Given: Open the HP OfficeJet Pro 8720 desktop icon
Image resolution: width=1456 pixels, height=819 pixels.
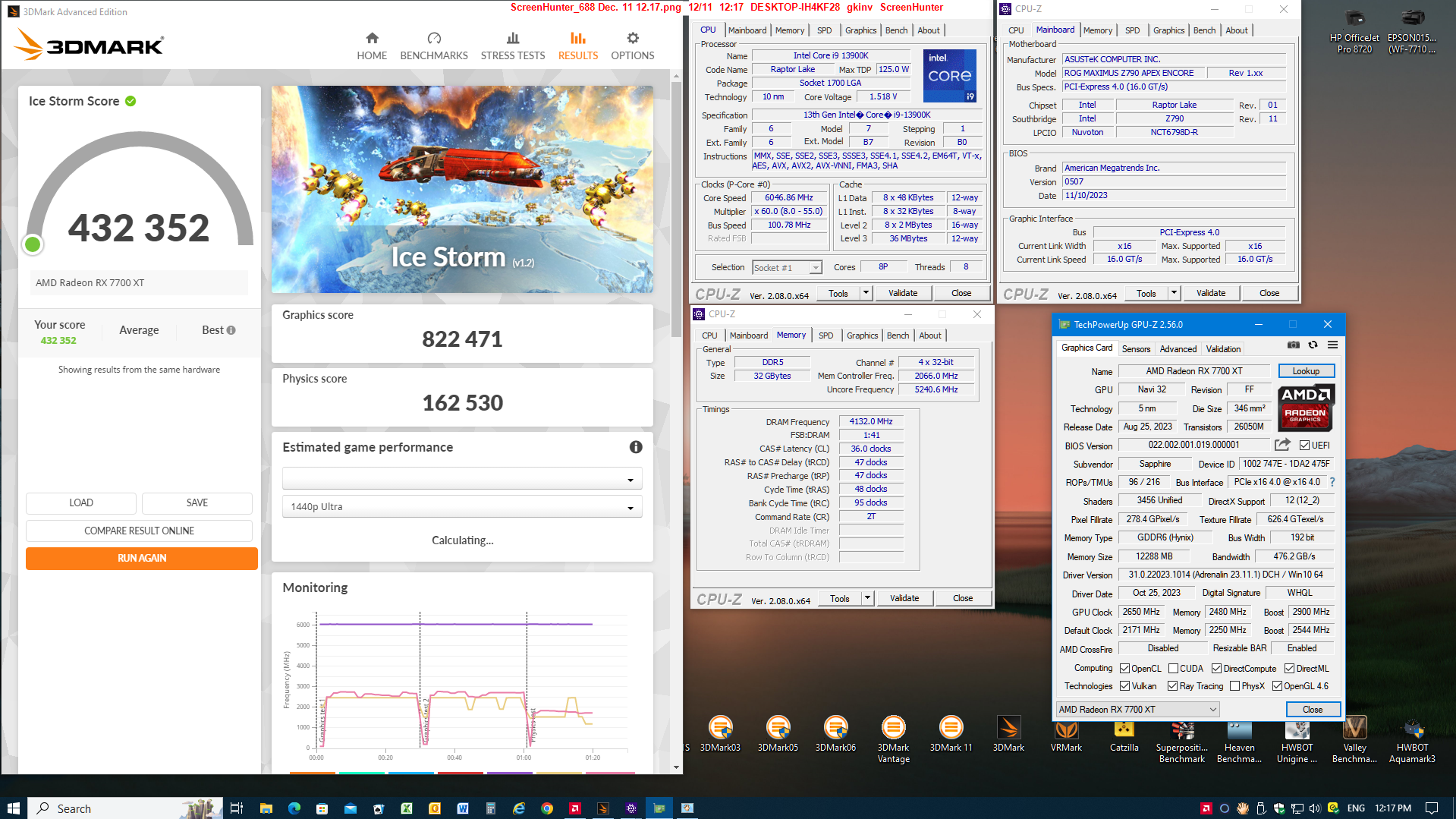Looking at the screenshot, I should [1354, 32].
